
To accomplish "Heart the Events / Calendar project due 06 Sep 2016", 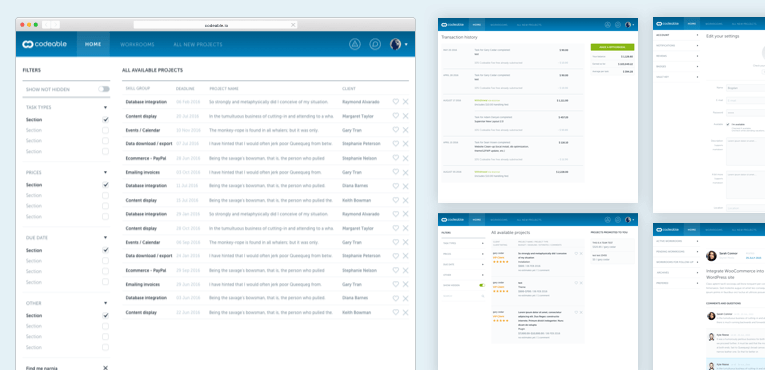I will 396,242.
